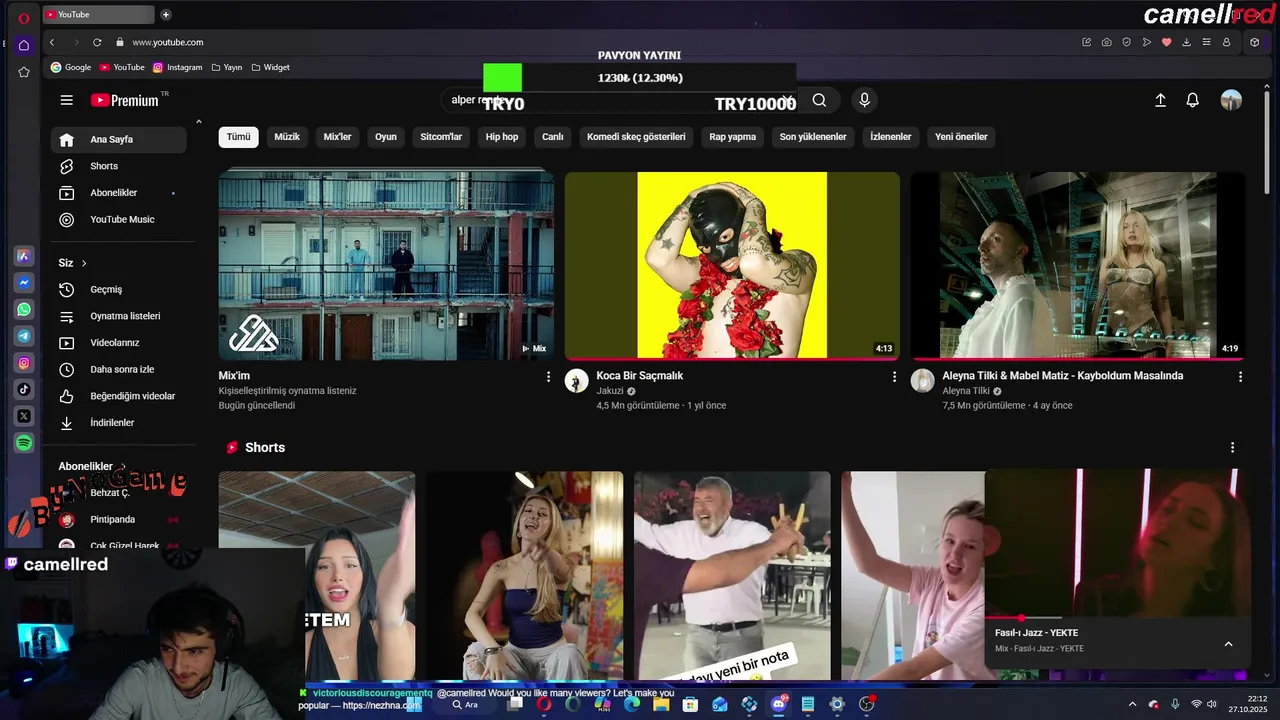
Task: Open YouTube Music link in sidebar
Action: [x=119, y=219]
